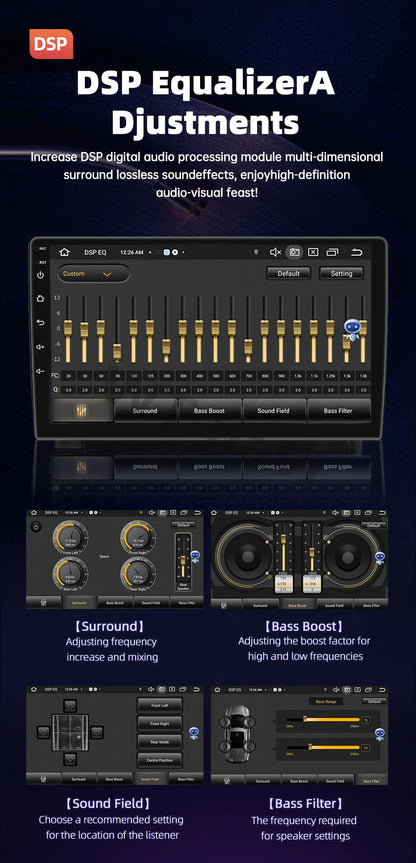Open the Custom preset dropdown

(94, 274)
